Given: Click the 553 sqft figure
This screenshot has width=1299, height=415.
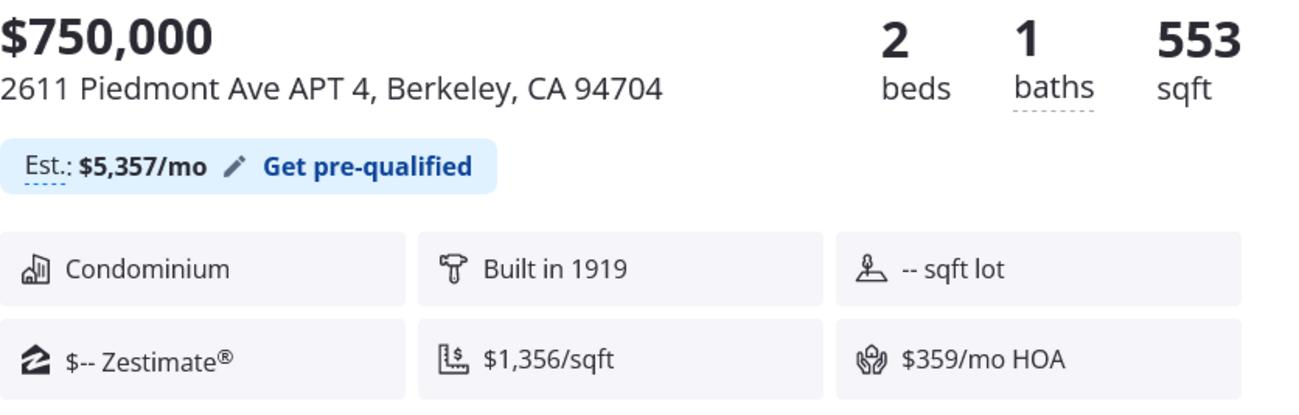Looking at the screenshot, I should 1198,42.
